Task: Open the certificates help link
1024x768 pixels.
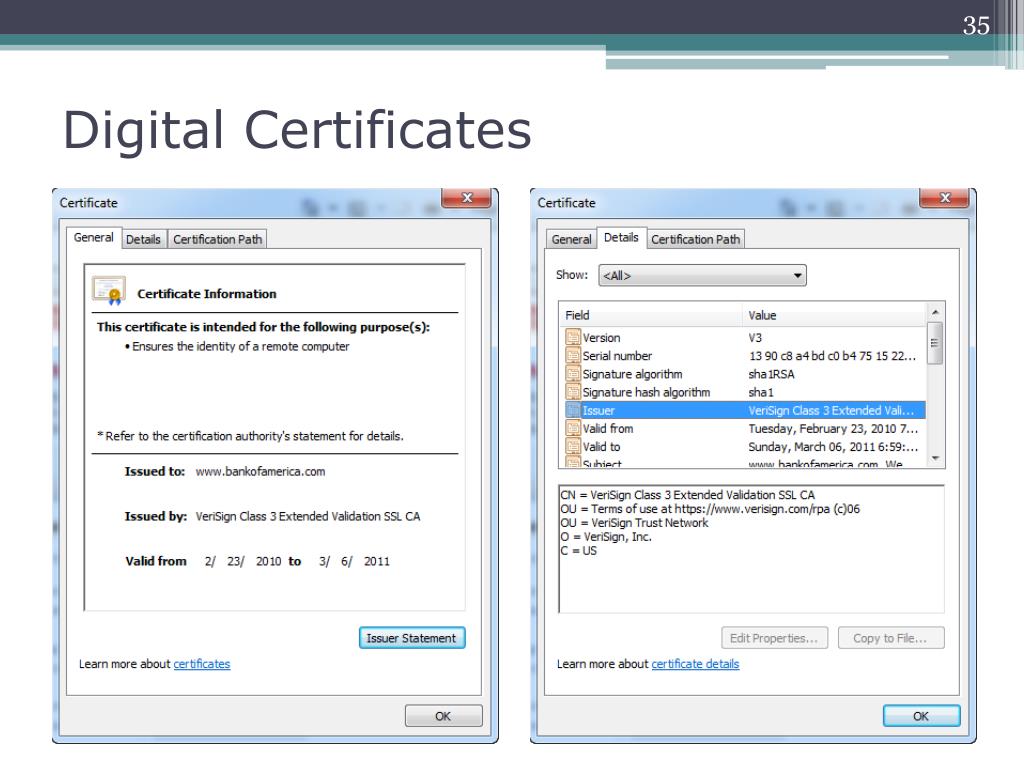Action: coord(202,664)
